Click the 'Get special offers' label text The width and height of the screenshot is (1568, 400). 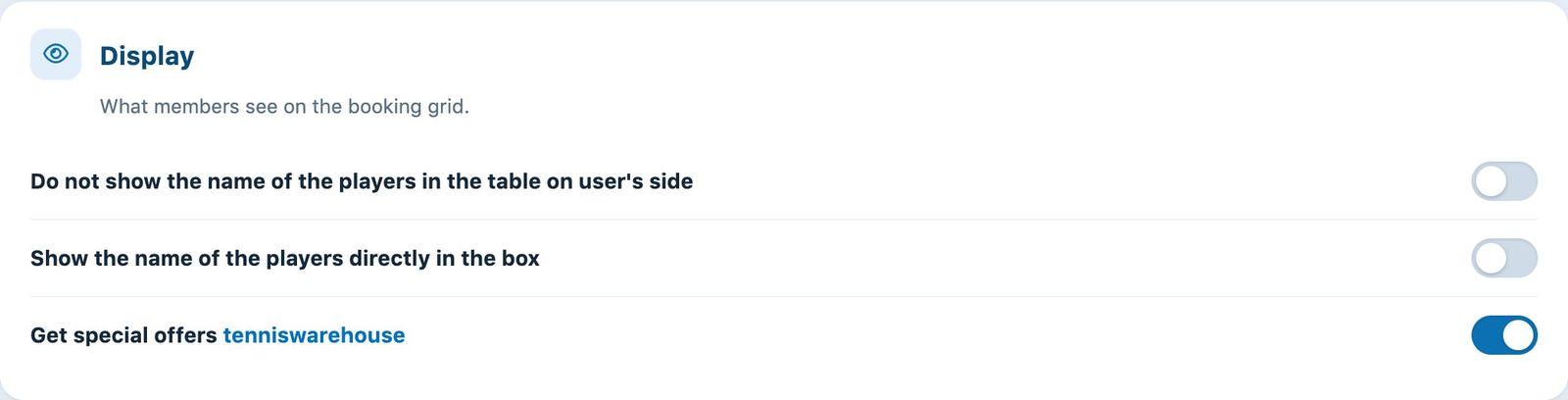123,335
